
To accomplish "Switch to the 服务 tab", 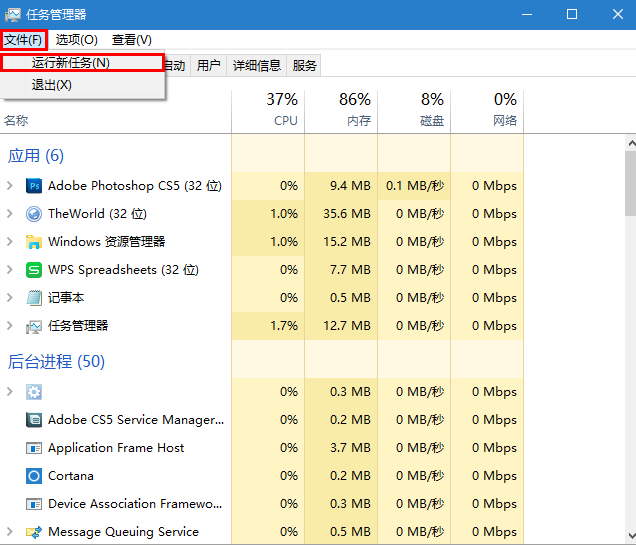I will click(305, 66).
